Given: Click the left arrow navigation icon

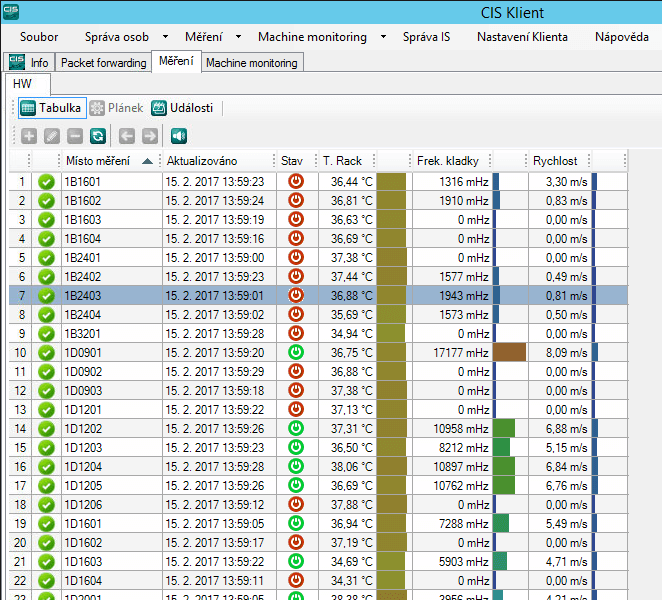Looking at the screenshot, I should coord(127,136).
